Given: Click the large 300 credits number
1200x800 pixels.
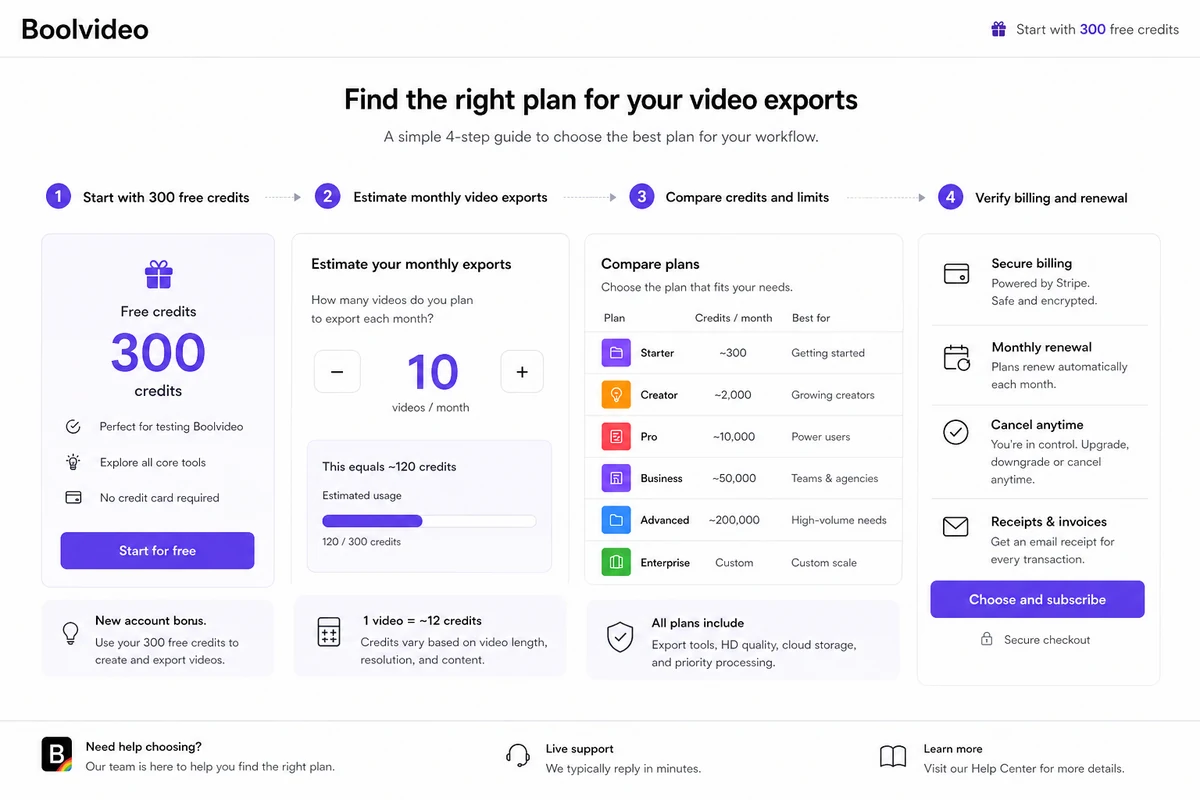Looking at the screenshot, I should [x=158, y=352].
